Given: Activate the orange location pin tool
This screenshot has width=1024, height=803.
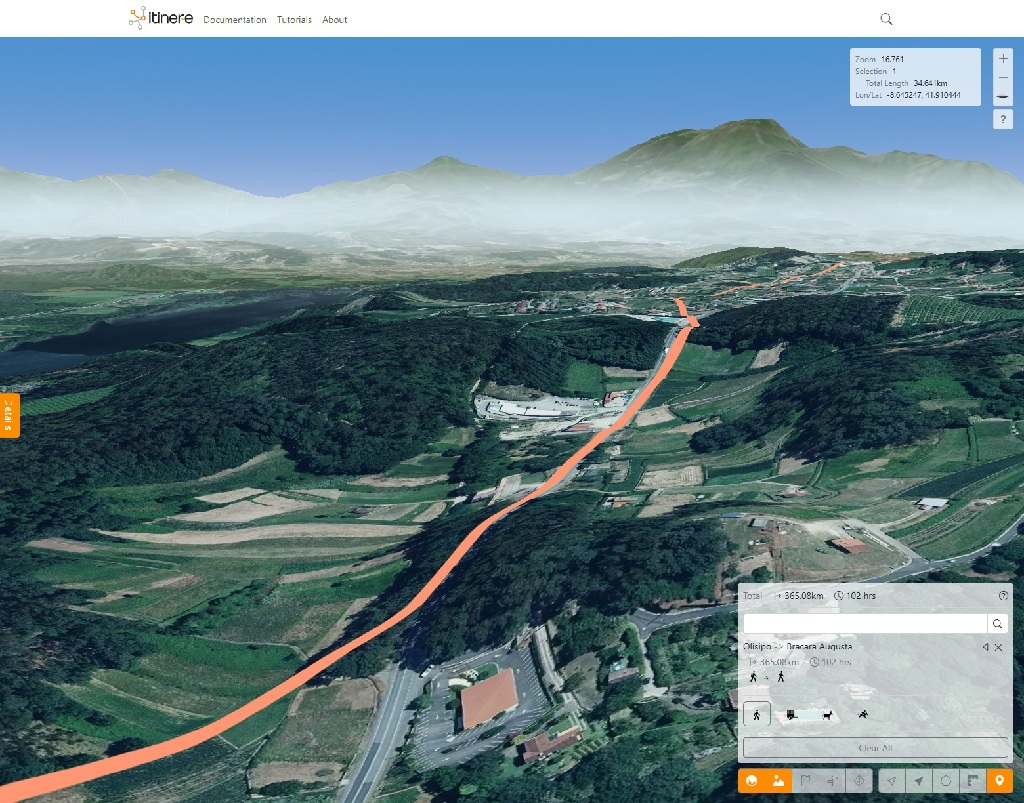Looking at the screenshot, I should 999,781.
